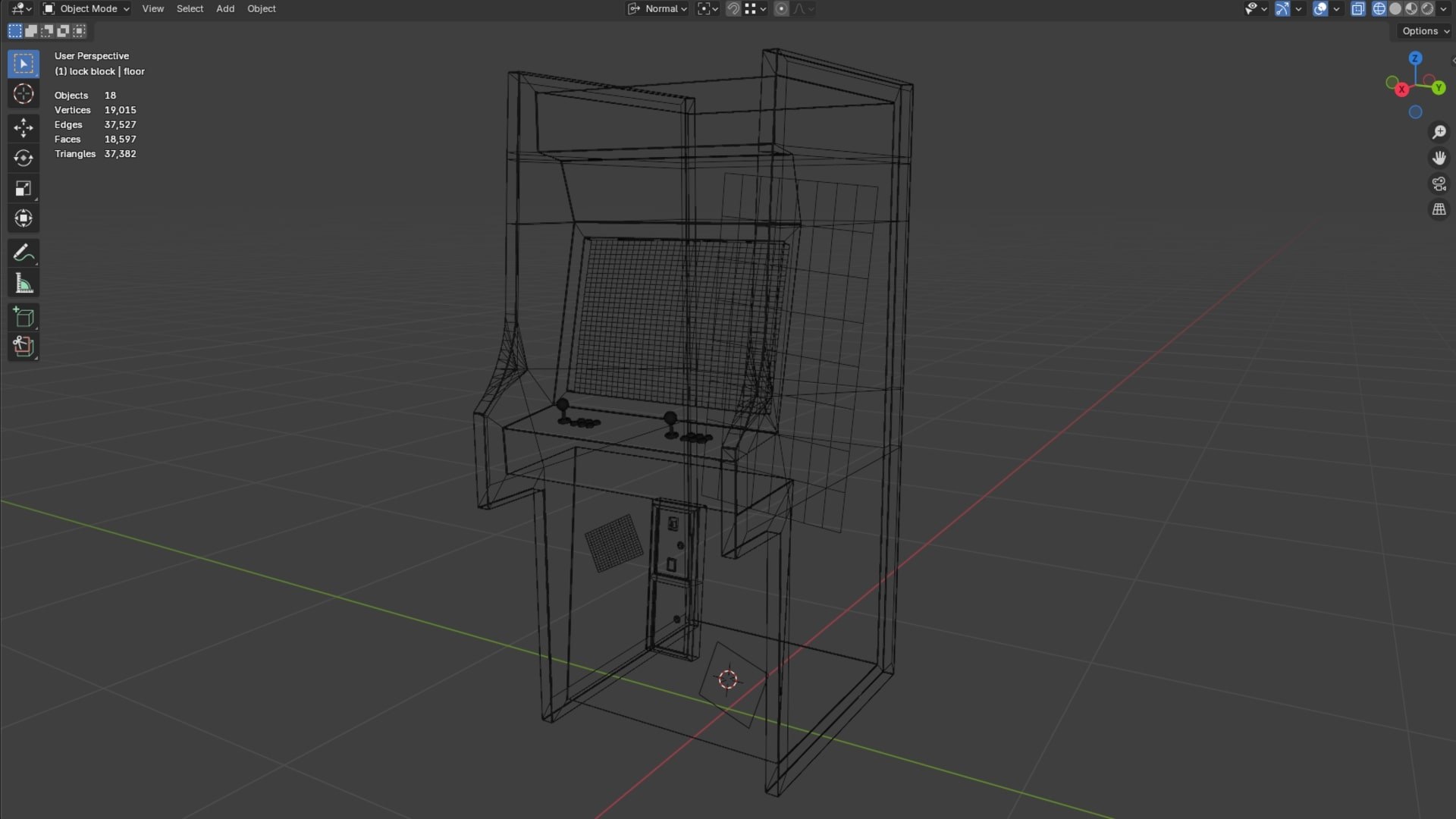Switch perspective/orthographic grid icon
This screenshot has height=819, width=1456.
[x=1439, y=209]
